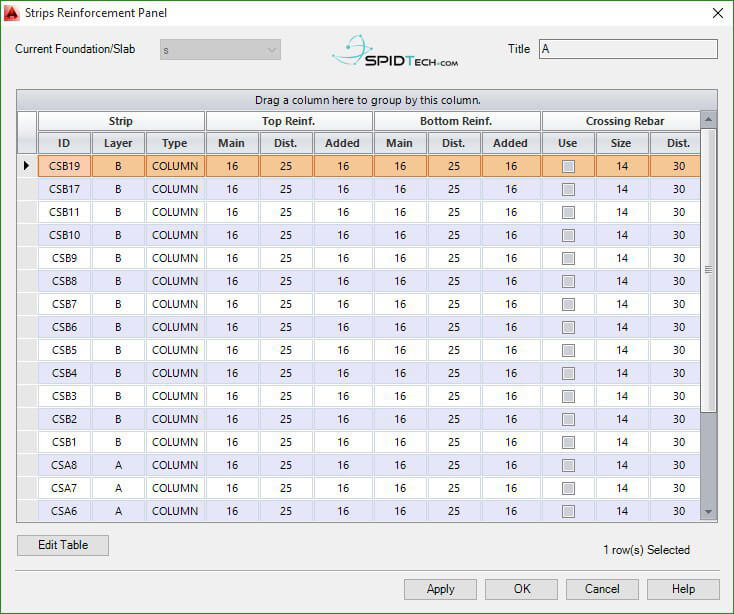The width and height of the screenshot is (734, 614).
Task: Click the Cancel button
Action: click(x=602, y=589)
